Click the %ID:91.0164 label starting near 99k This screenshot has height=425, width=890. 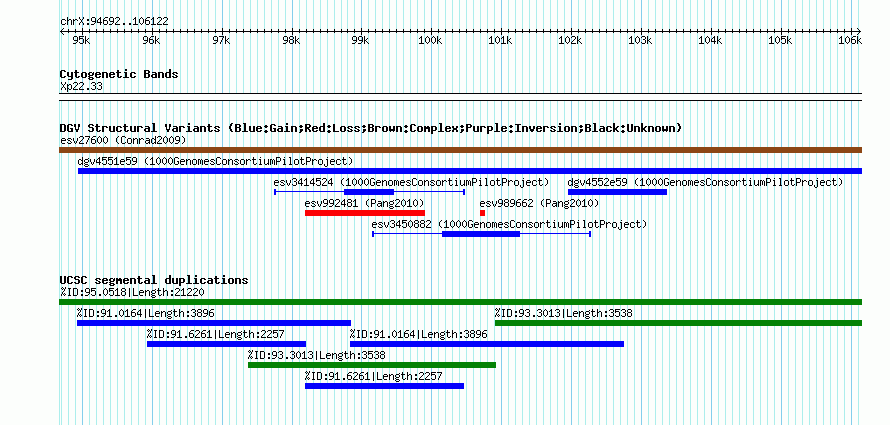pos(418,334)
